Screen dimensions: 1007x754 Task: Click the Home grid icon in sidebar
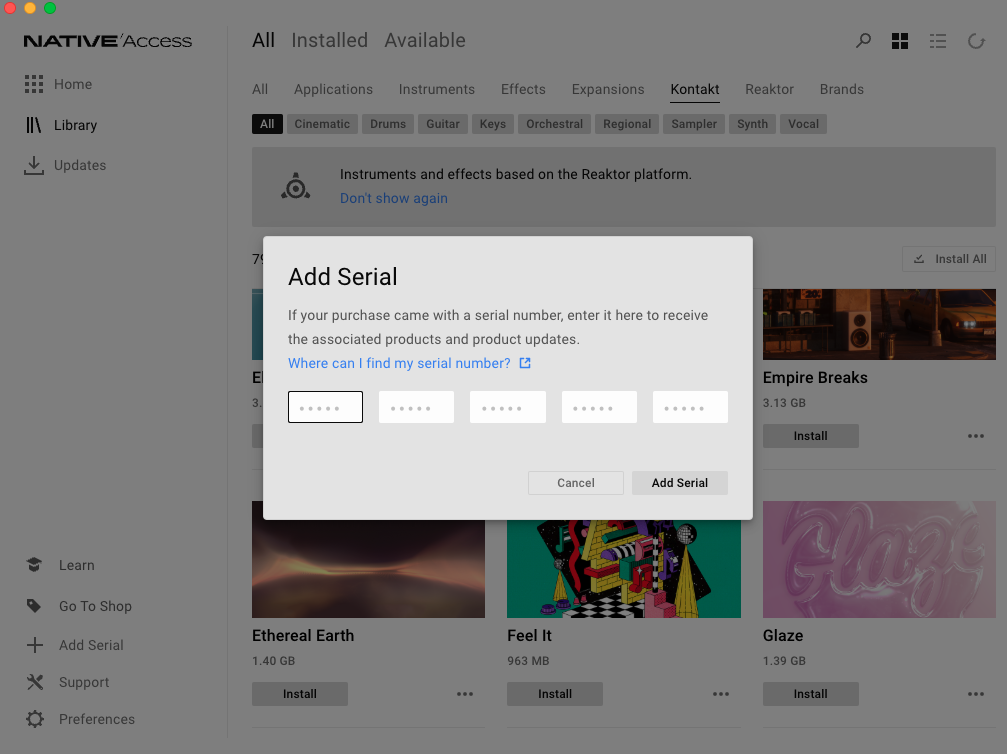[34, 84]
